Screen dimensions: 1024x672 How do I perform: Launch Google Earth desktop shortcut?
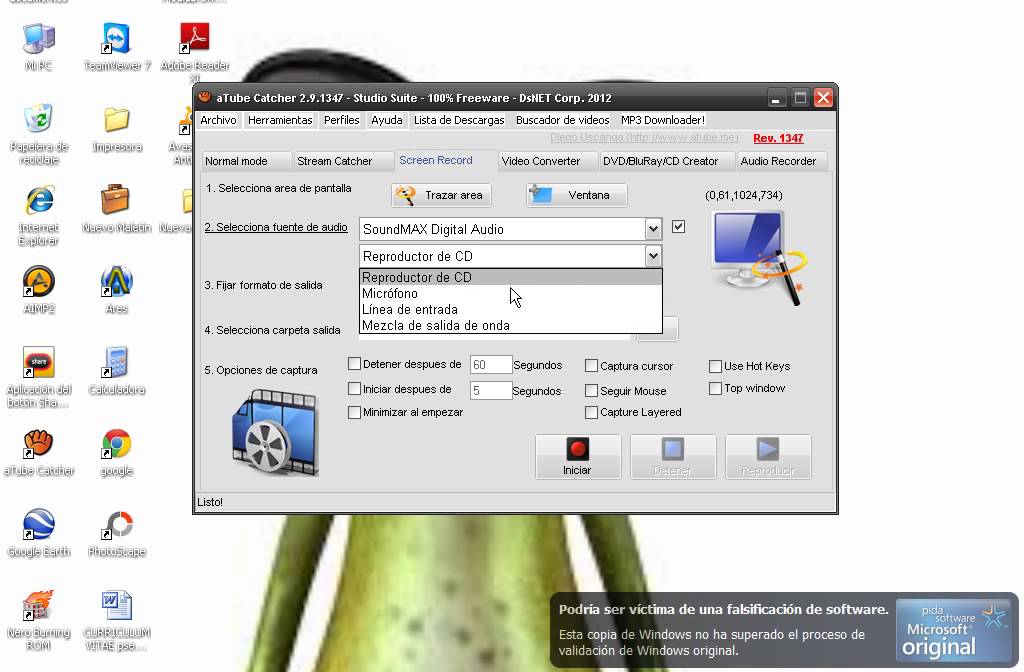tap(39, 533)
